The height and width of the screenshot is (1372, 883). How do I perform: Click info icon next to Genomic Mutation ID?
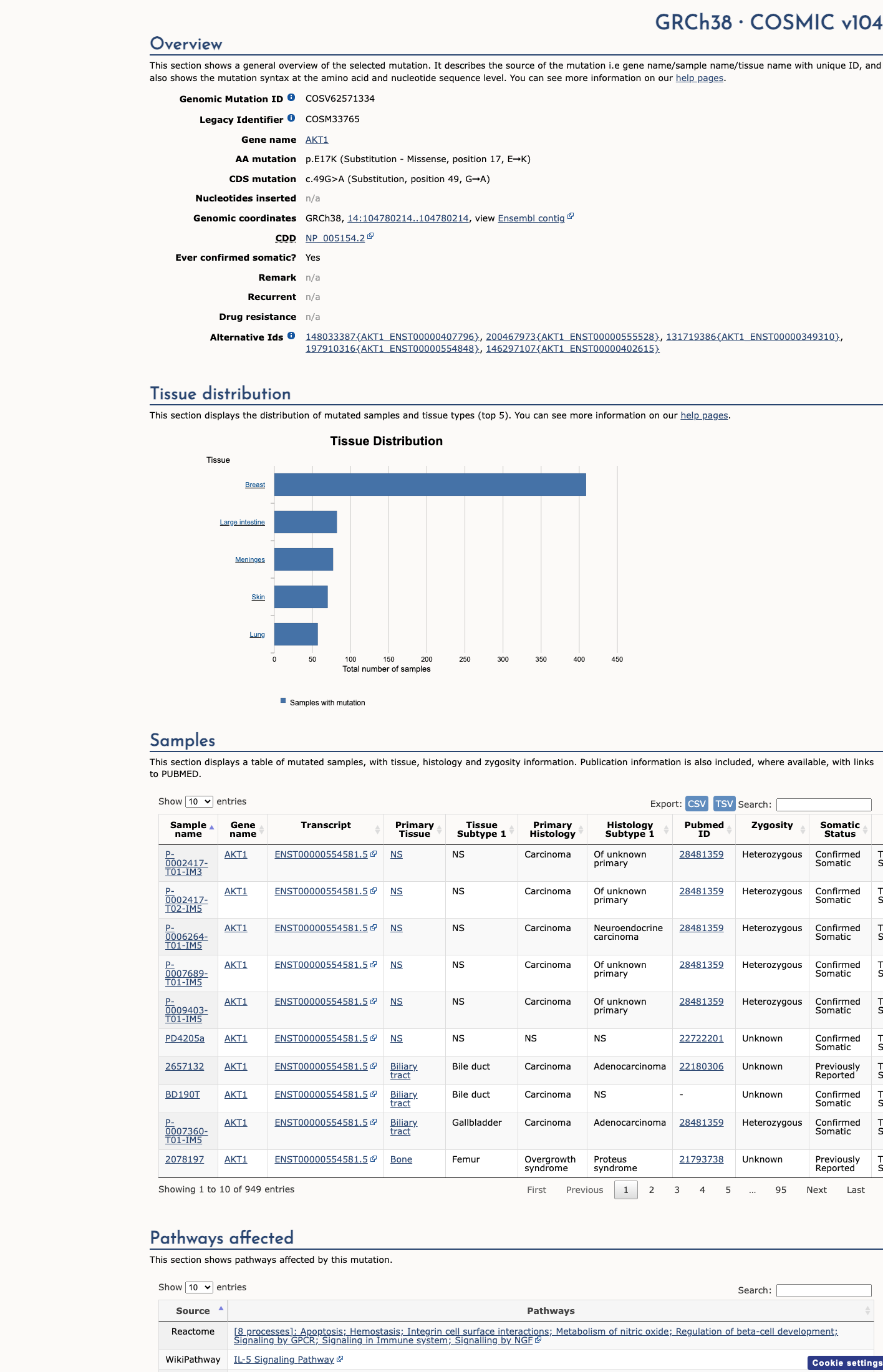coord(291,98)
